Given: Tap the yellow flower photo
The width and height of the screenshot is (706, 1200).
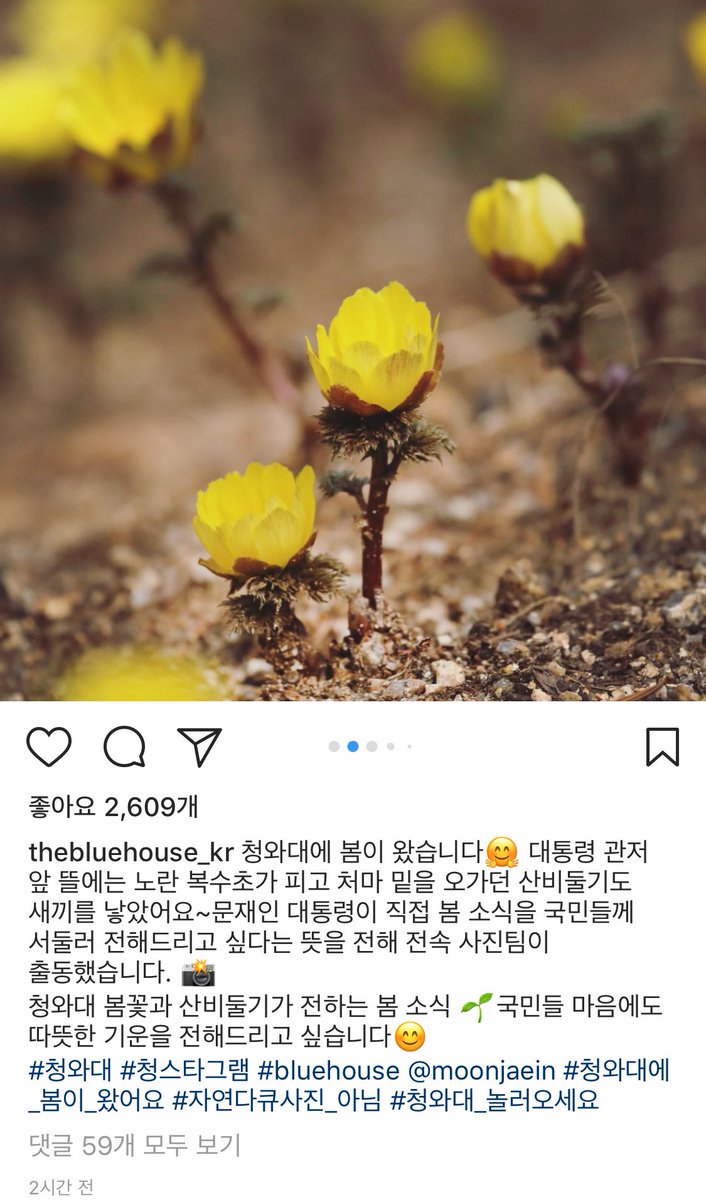Looking at the screenshot, I should [353, 350].
